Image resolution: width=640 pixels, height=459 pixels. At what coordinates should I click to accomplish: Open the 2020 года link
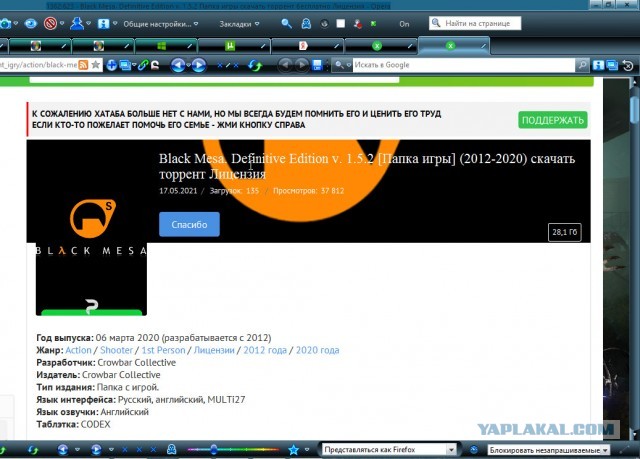coord(318,350)
